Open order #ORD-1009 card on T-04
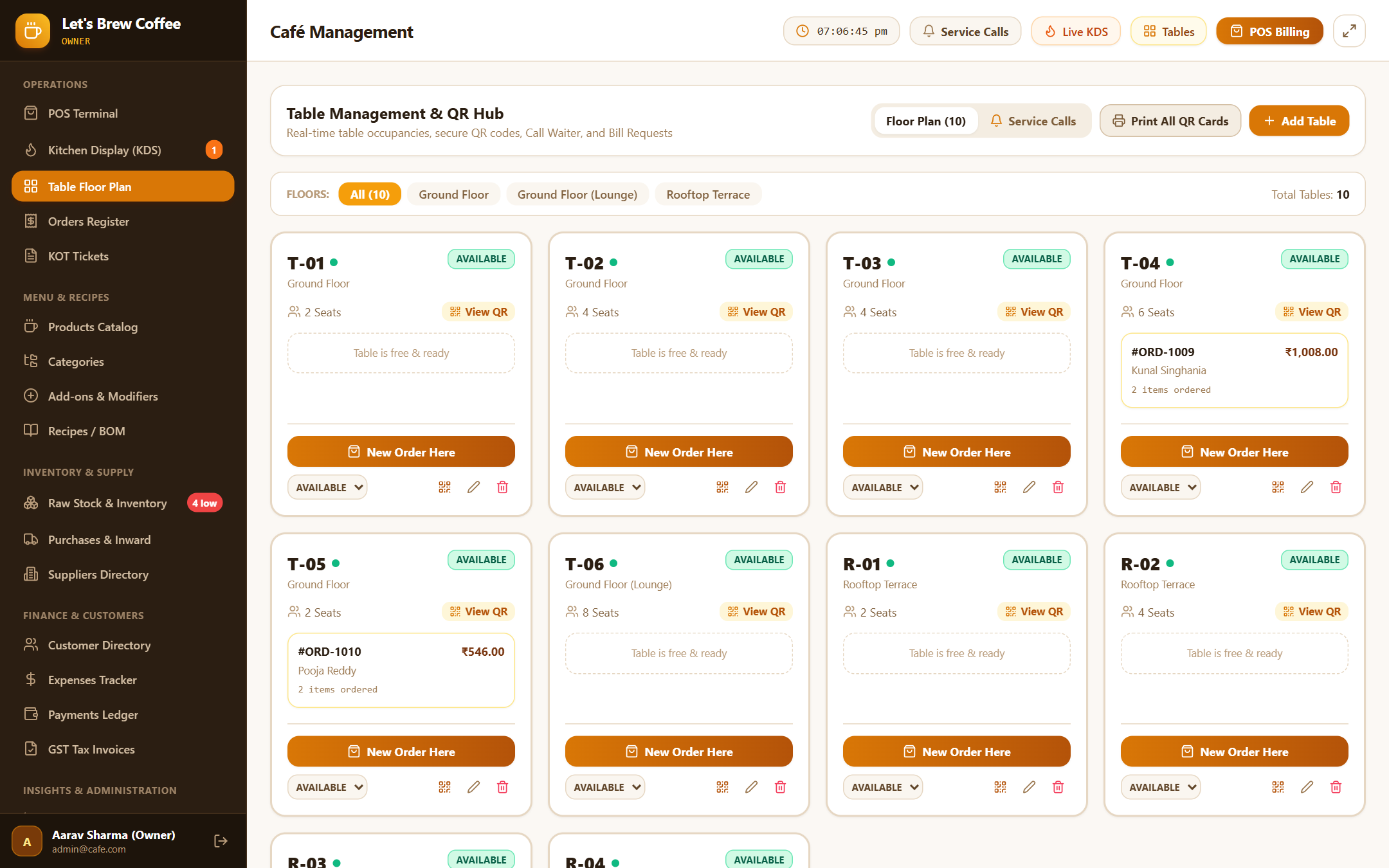 (1234, 370)
